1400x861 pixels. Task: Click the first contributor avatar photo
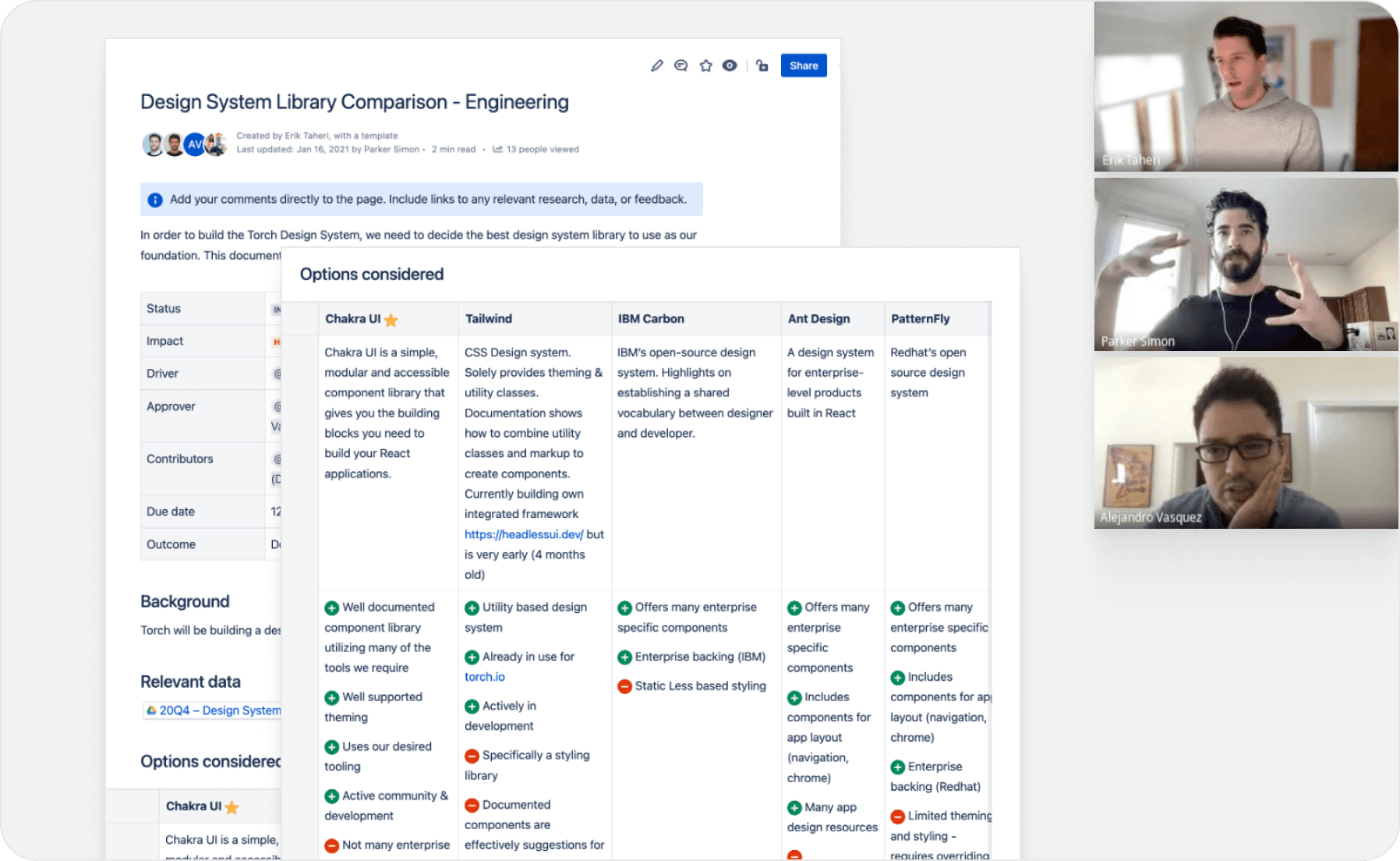click(154, 144)
